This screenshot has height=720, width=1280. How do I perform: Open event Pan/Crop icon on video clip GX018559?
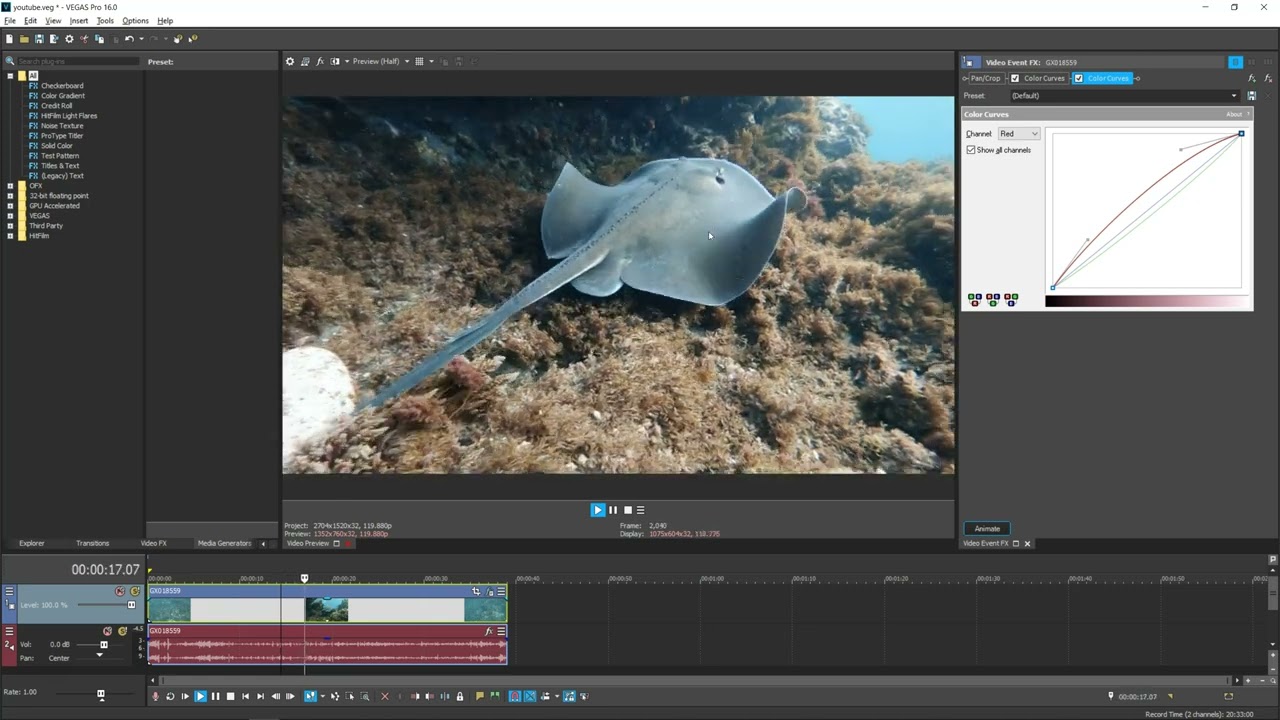click(x=476, y=591)
